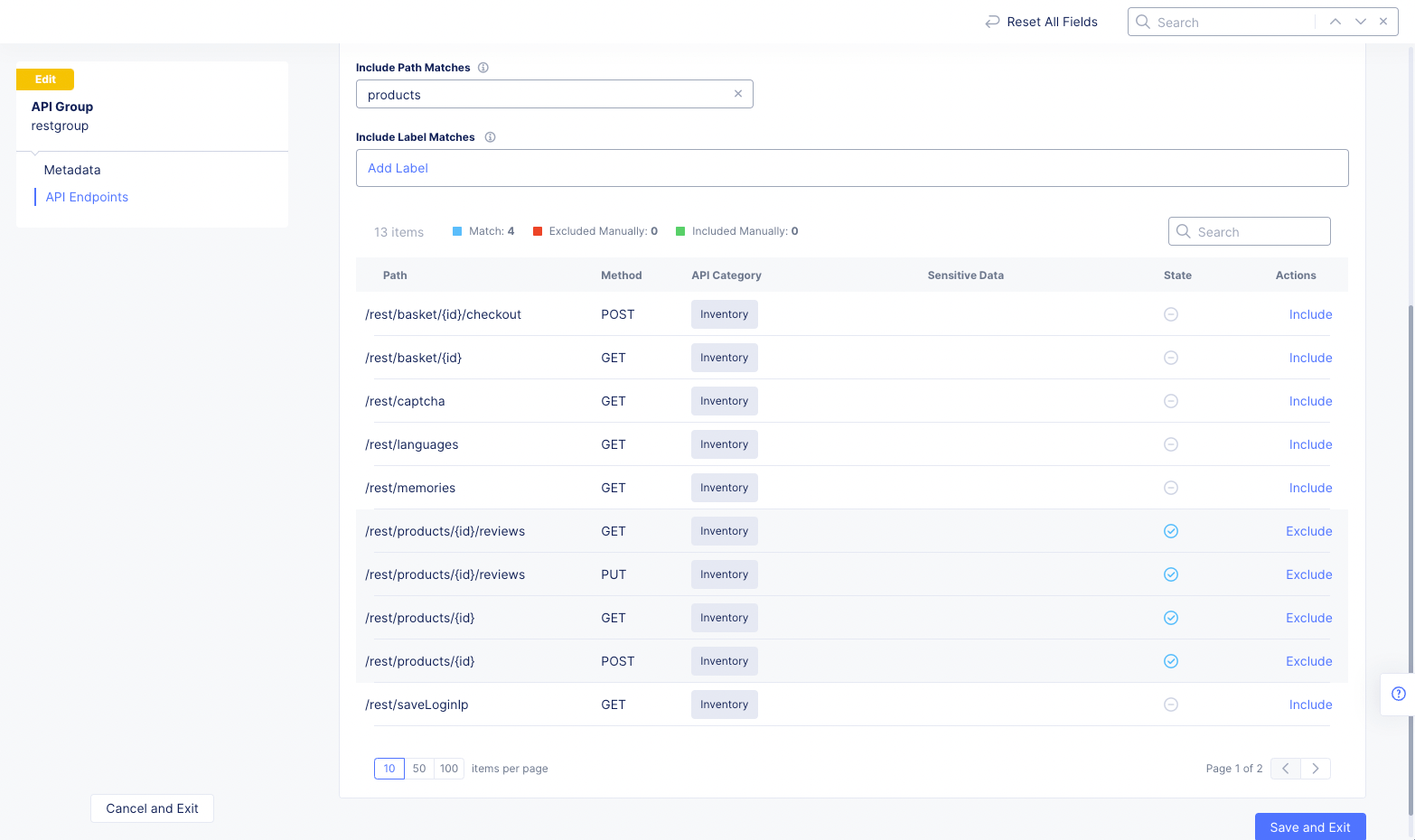Toggle the state circle on the /rest/memories row
Screen dimensions: 1415x840
(x=1171, y=487)
